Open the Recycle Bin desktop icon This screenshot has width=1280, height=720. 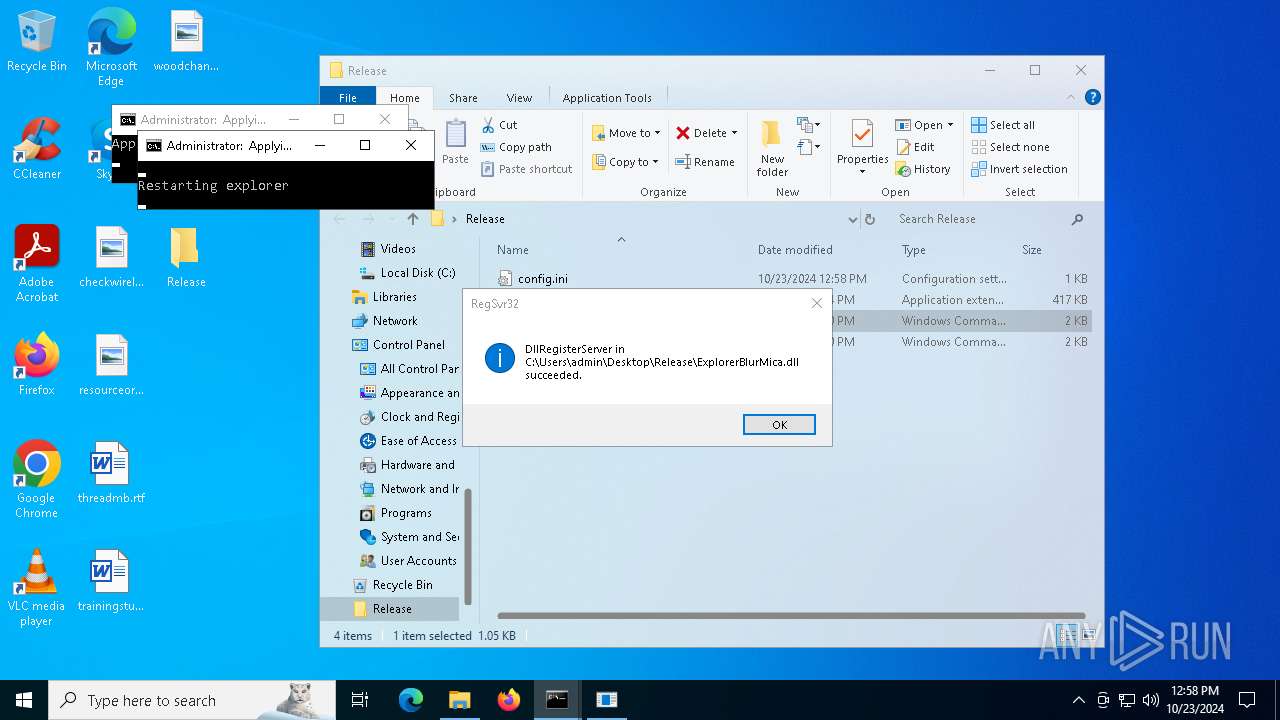(x=37, y=42)
